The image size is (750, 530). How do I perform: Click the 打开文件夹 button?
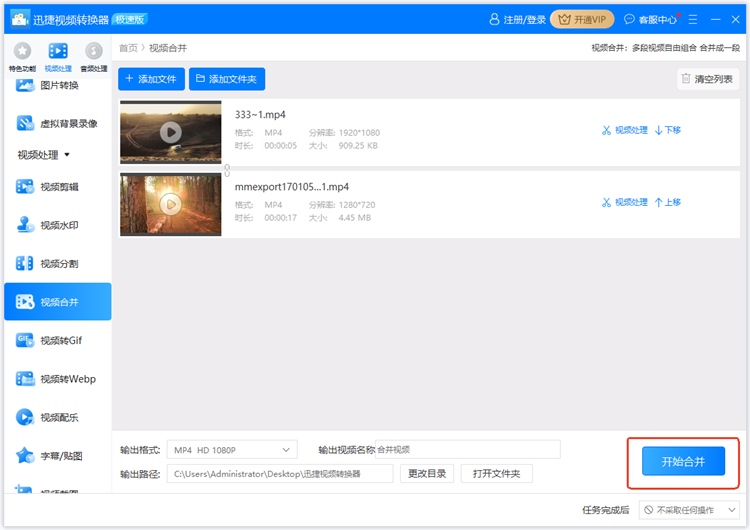[x=496, y=474]
